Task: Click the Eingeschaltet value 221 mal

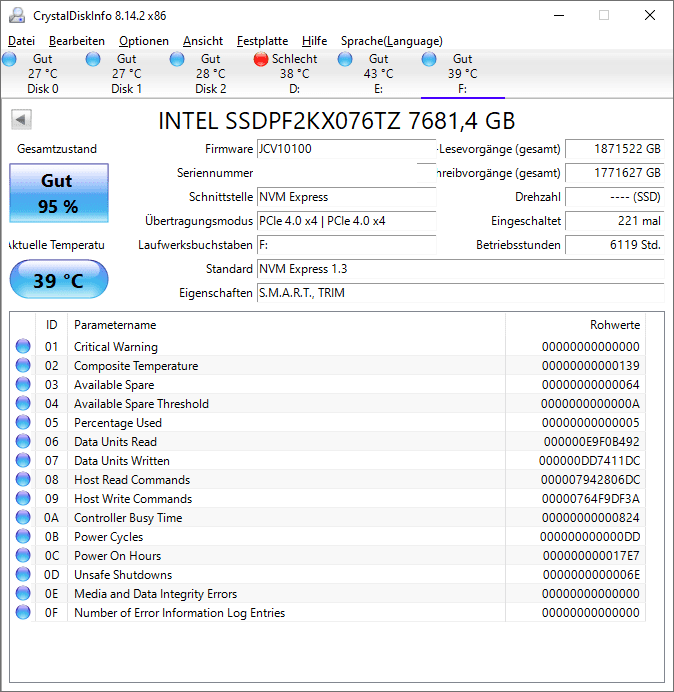Action: click(614, 221)
